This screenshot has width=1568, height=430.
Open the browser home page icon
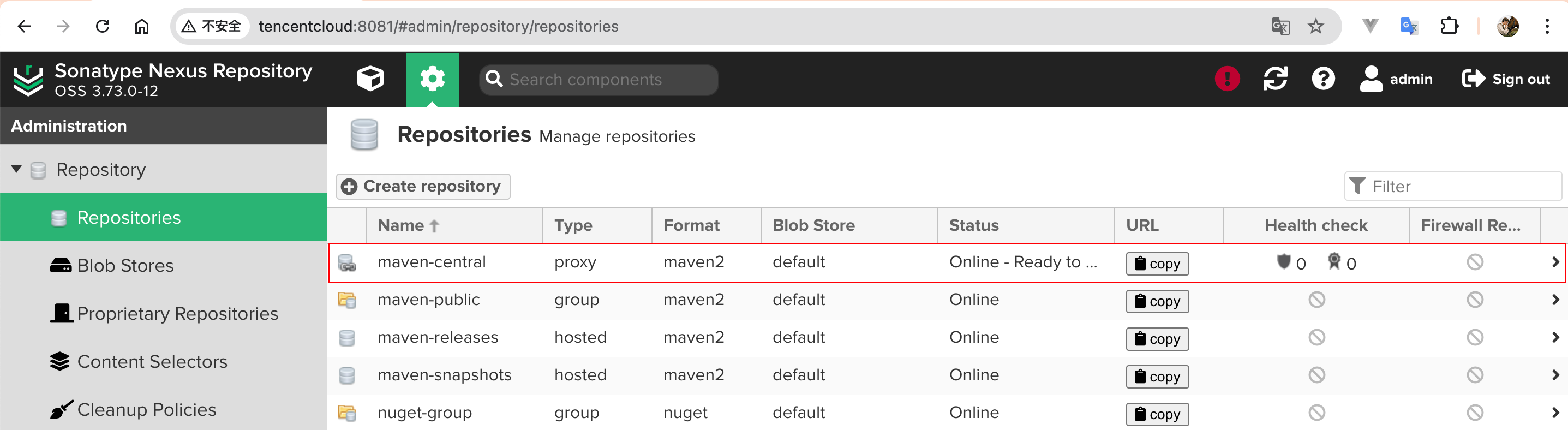tap(141, 26)
